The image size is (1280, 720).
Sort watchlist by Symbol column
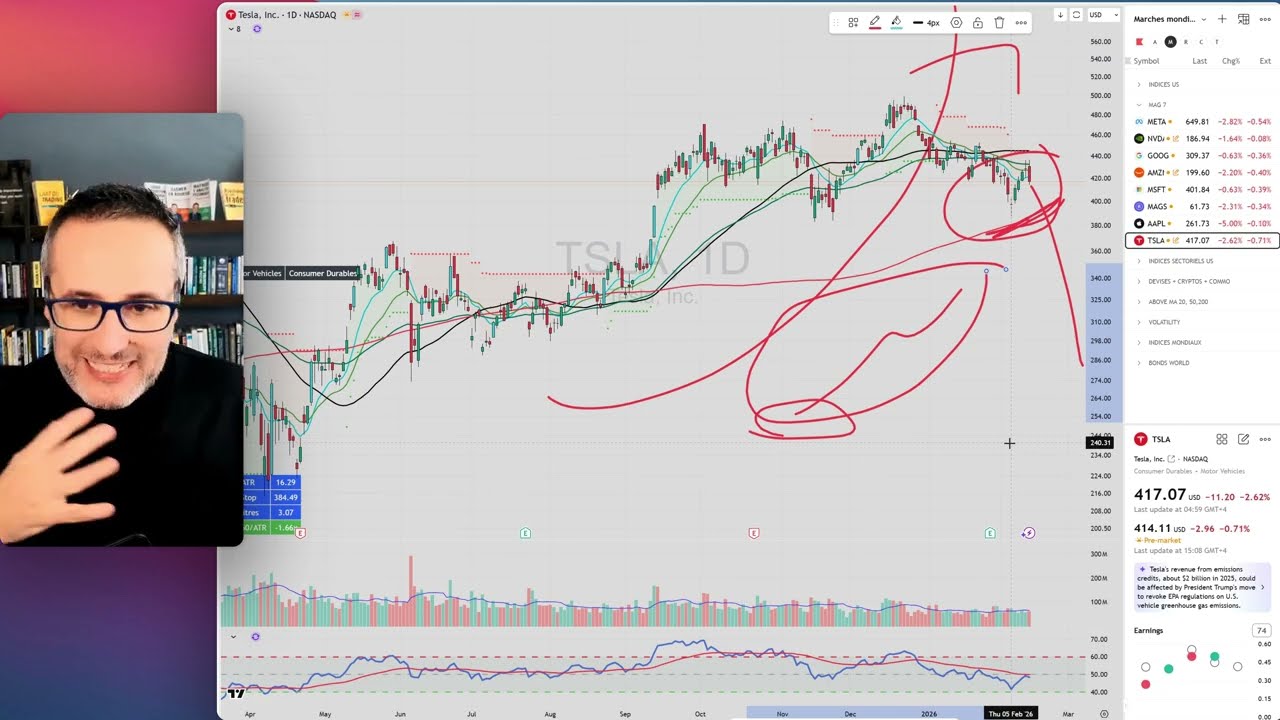coord(1146,61)
